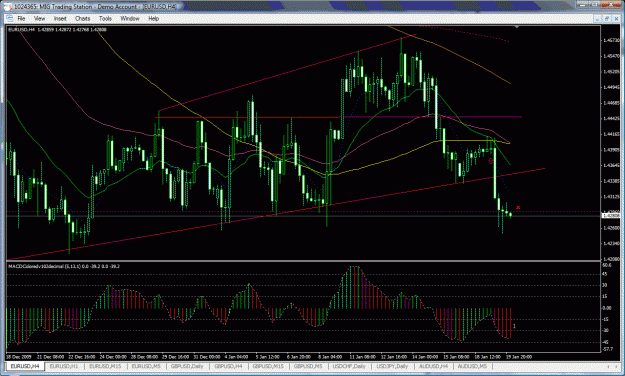
Task: Close the inner EURUSD chart window
Action: point(616,18)
